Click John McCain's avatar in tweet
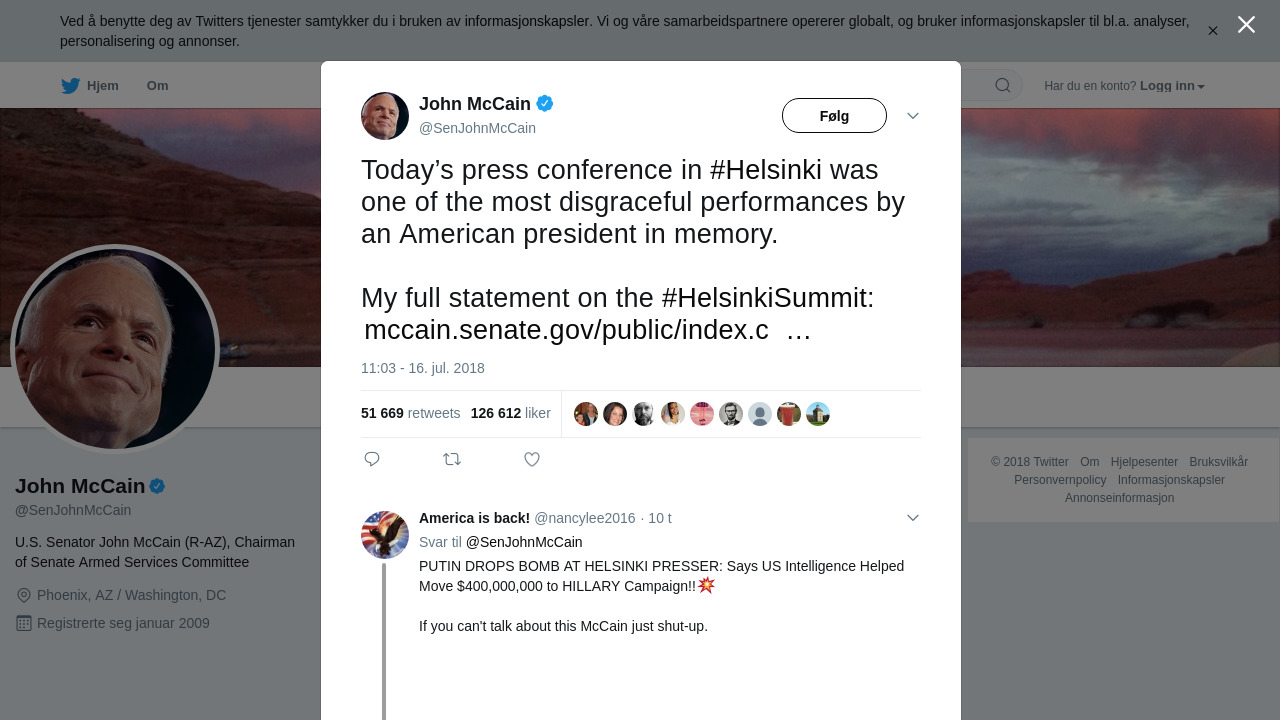The height and width of the screenshot is (720, 1280). 385,116
